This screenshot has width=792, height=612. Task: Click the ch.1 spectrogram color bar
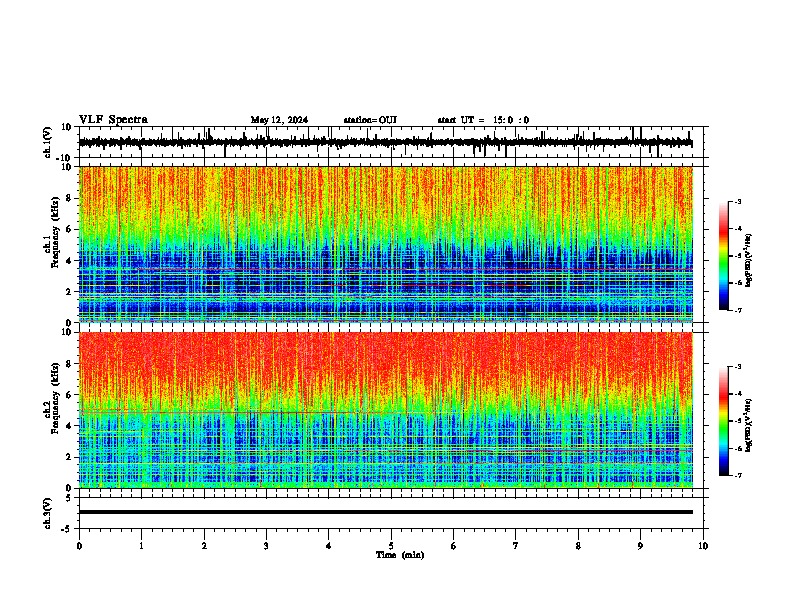point(723,256)
